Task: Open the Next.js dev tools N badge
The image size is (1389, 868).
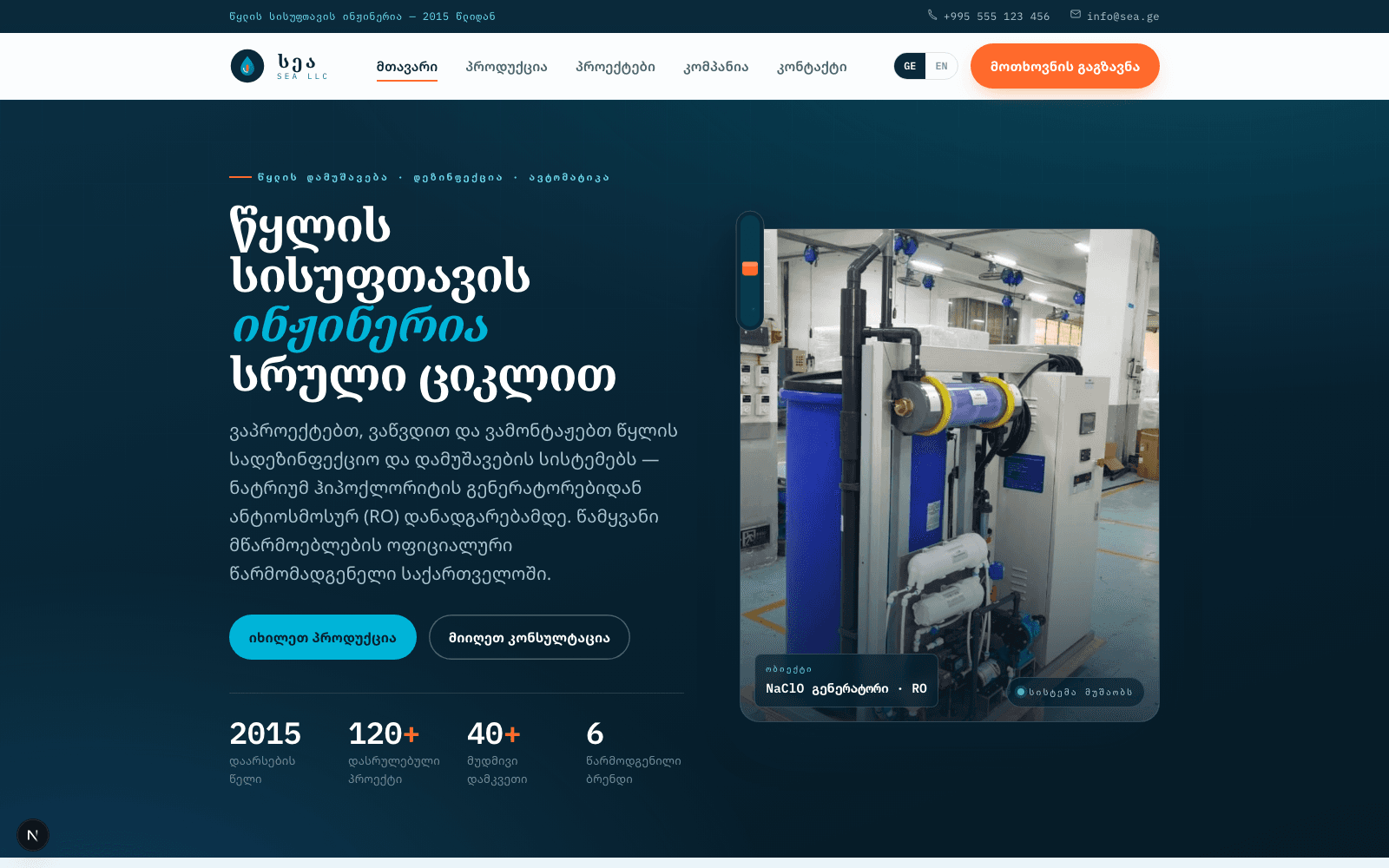Action: (33, 835)
